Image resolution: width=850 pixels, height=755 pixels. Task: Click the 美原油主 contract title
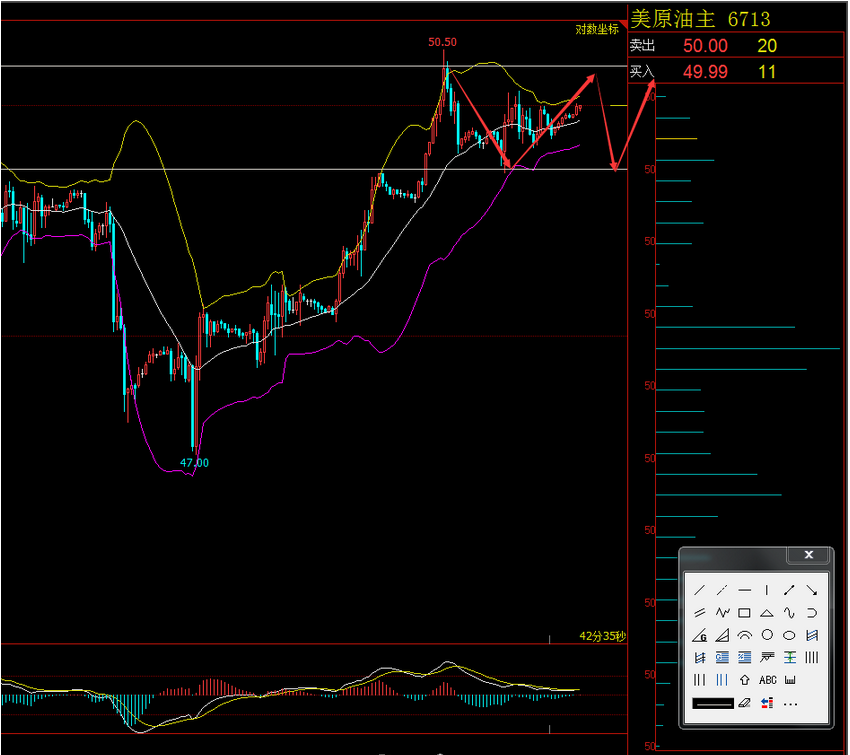pos(673,19)
